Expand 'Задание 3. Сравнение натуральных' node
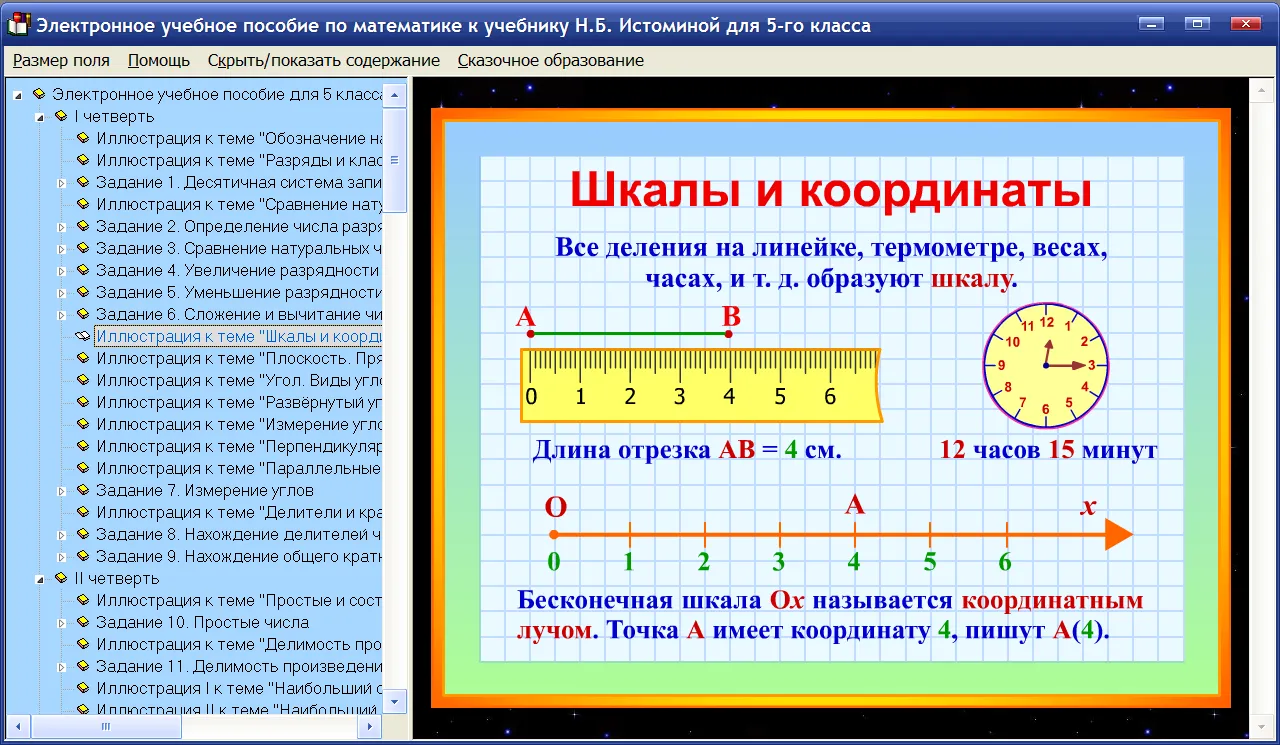This screenshot has width=1280, height=745. 61,249
